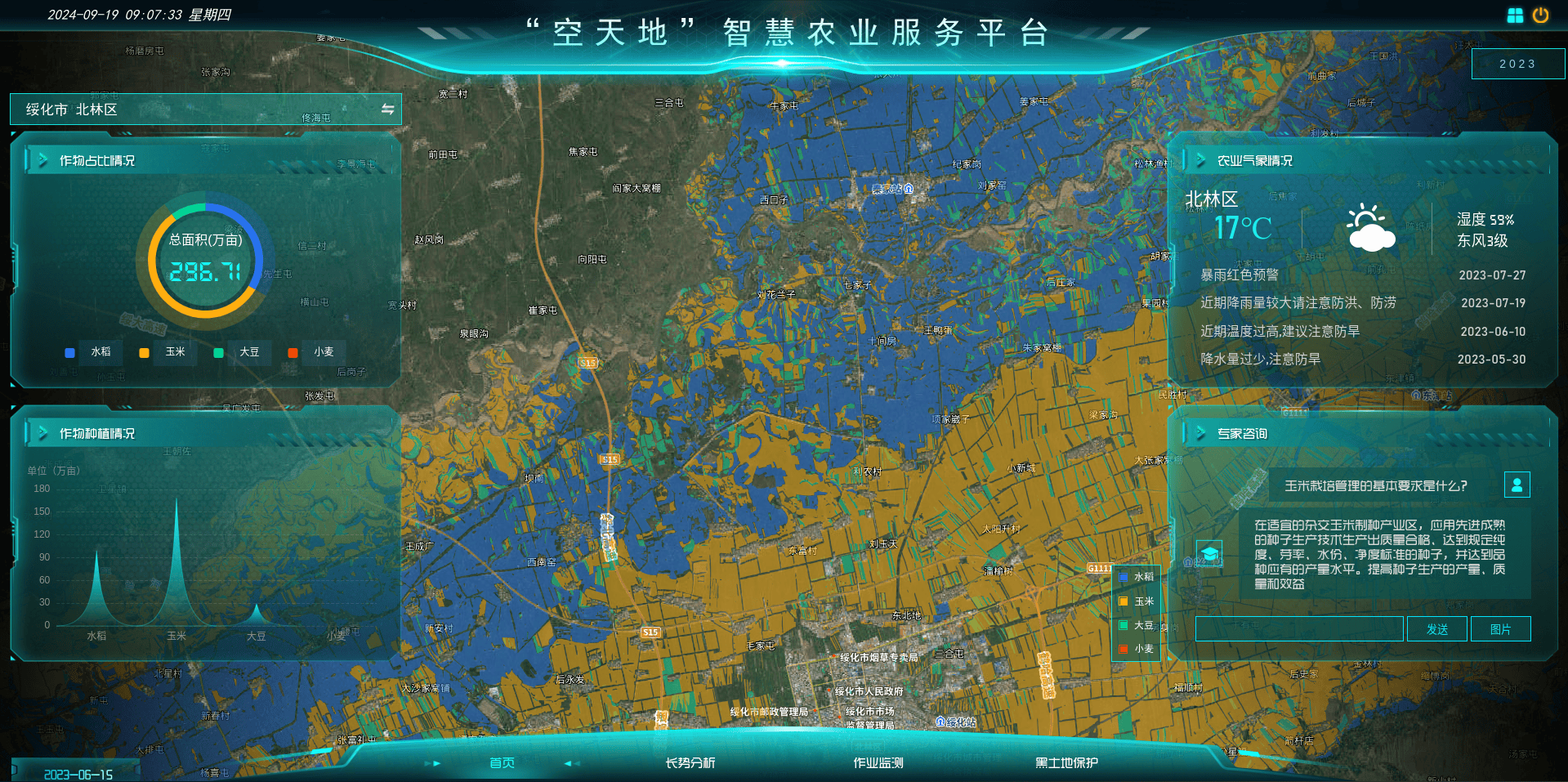The height and width of the screenshot is (782, 1568).
Task: Click the green soybean swatch in the map legend
Action: point(1124,625)
